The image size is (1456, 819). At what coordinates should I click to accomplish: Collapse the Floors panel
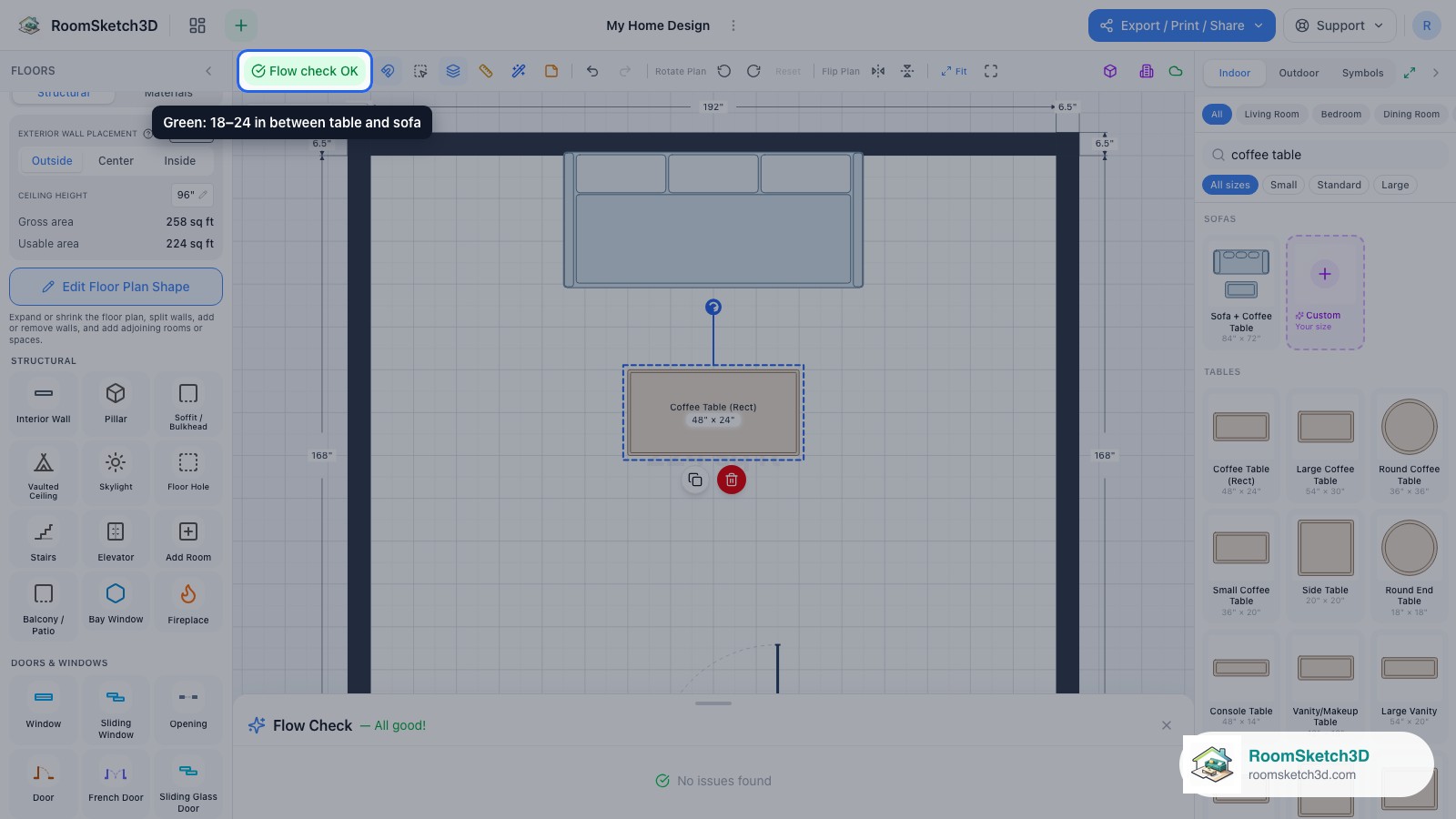pos(208,71)
